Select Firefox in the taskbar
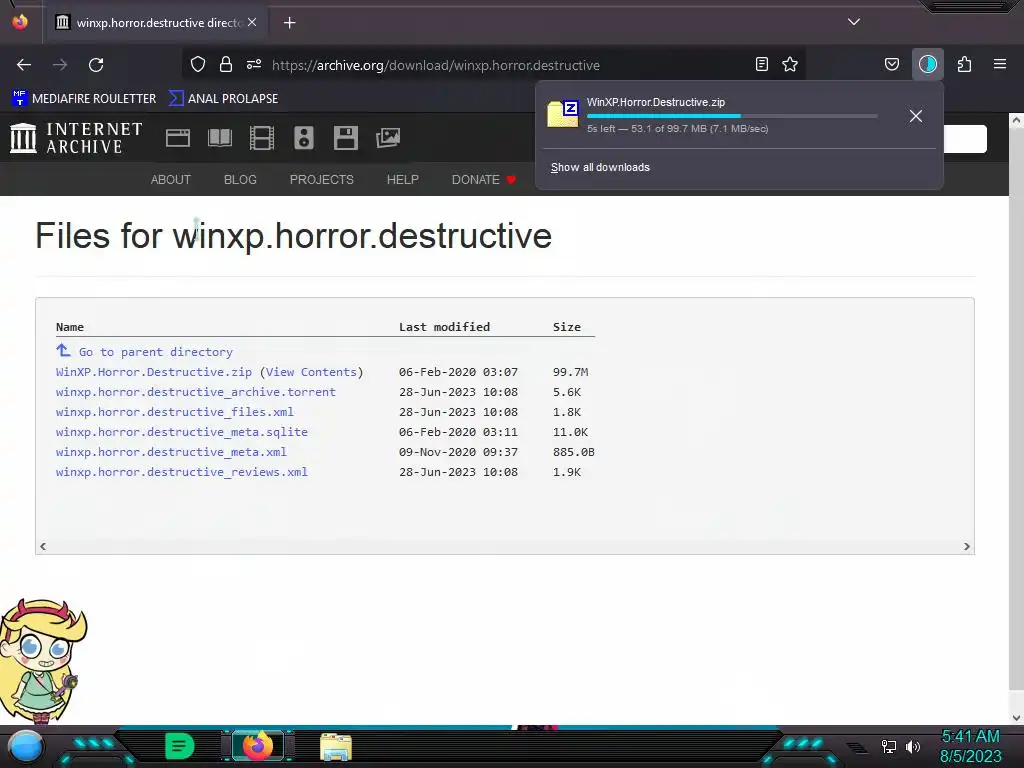The width and height of the screenshot is (1024, 768). 257,746
